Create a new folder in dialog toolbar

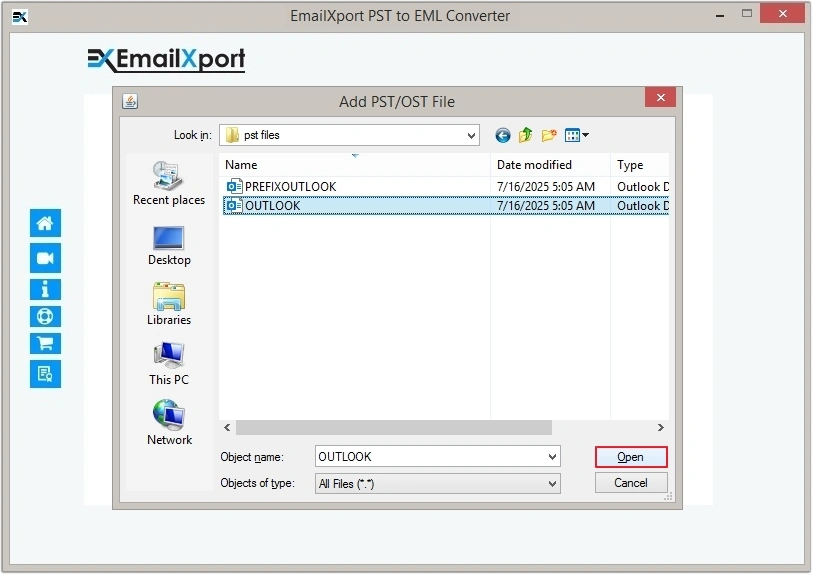point(549,135)
